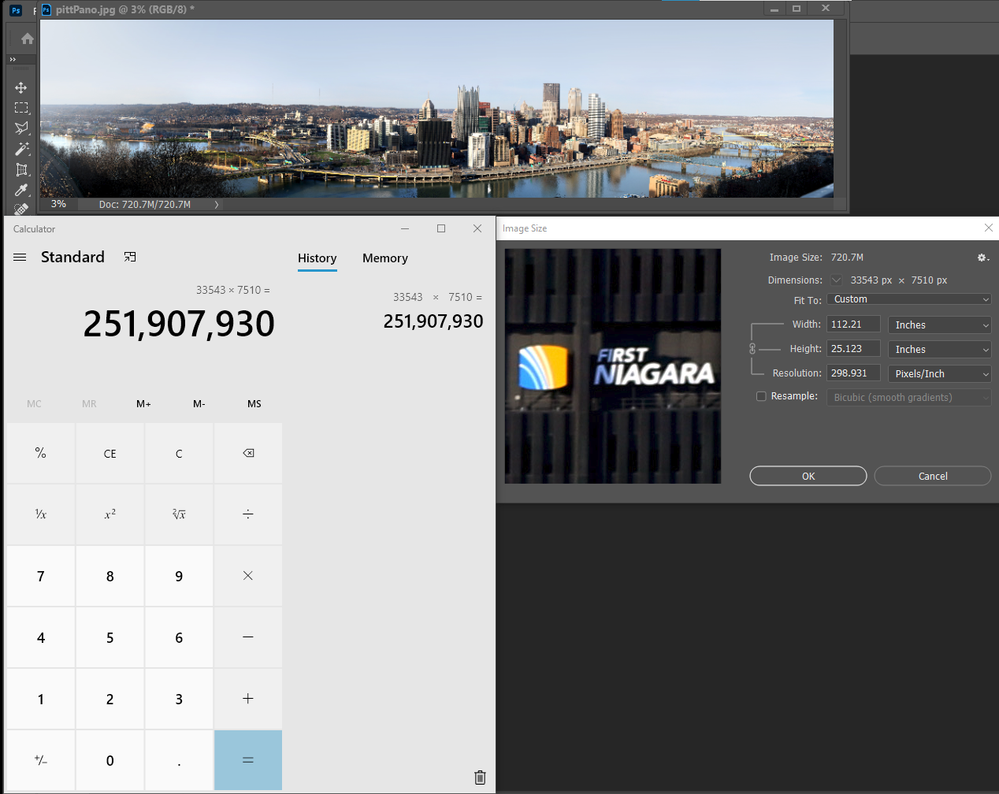Viewport: 999px width, 794px height.
Task: Click the multiply operator in Calculator
Action: 248,575
